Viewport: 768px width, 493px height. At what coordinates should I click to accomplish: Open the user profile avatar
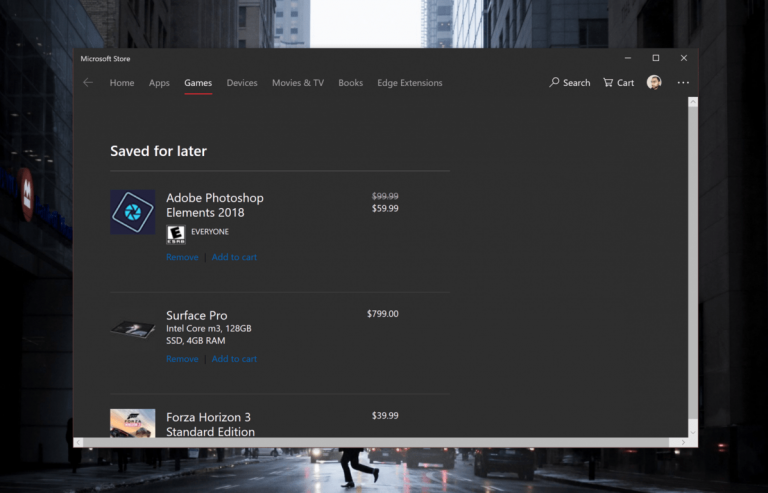[654, 82]
